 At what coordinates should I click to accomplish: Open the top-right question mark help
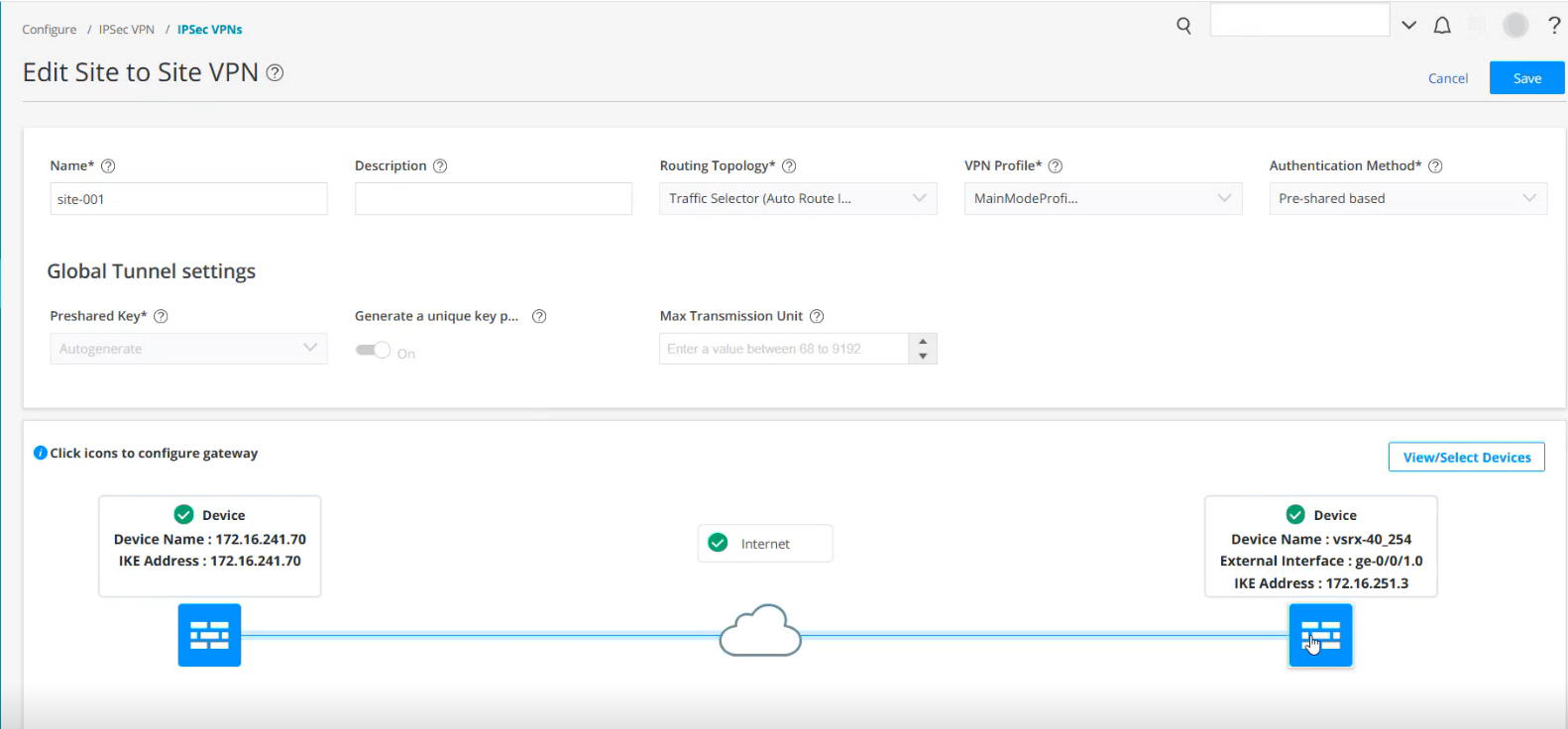tap(1554, 26)
